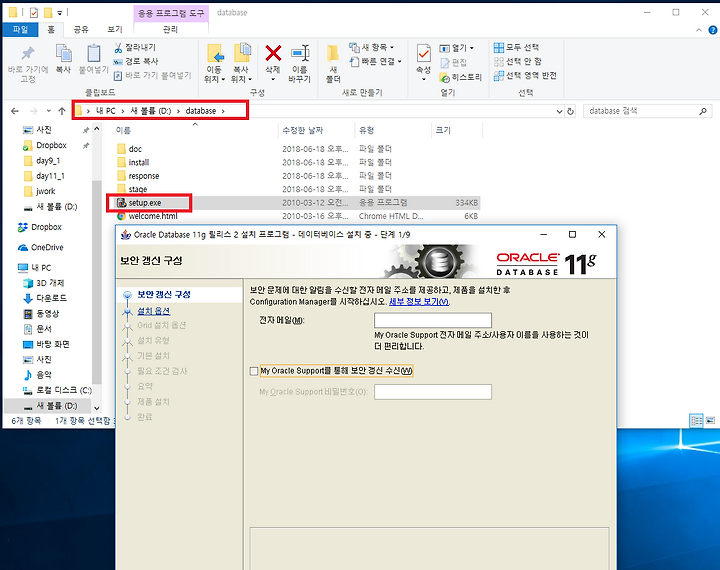Image resolution: width=720 pixels, height=570 pixels.
Task: Select the stage folder
Action: pos(138,189)
